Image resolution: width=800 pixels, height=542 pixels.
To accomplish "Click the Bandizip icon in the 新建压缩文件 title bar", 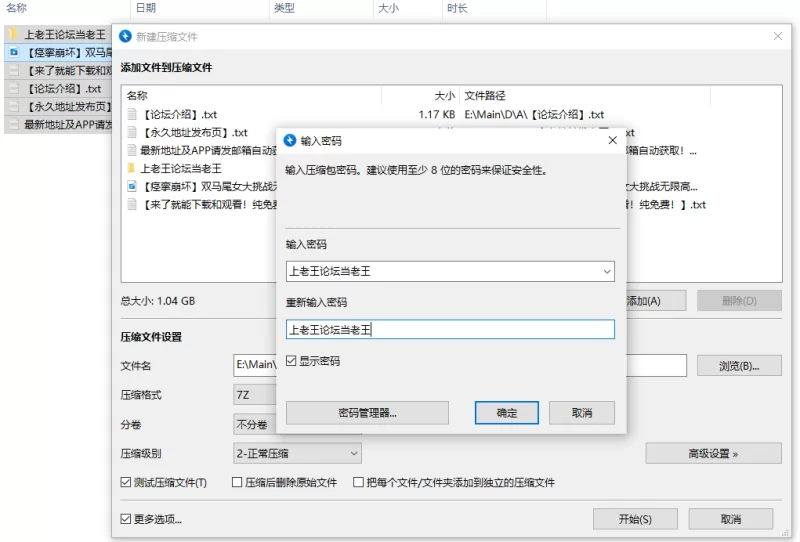I will [125, 36].
